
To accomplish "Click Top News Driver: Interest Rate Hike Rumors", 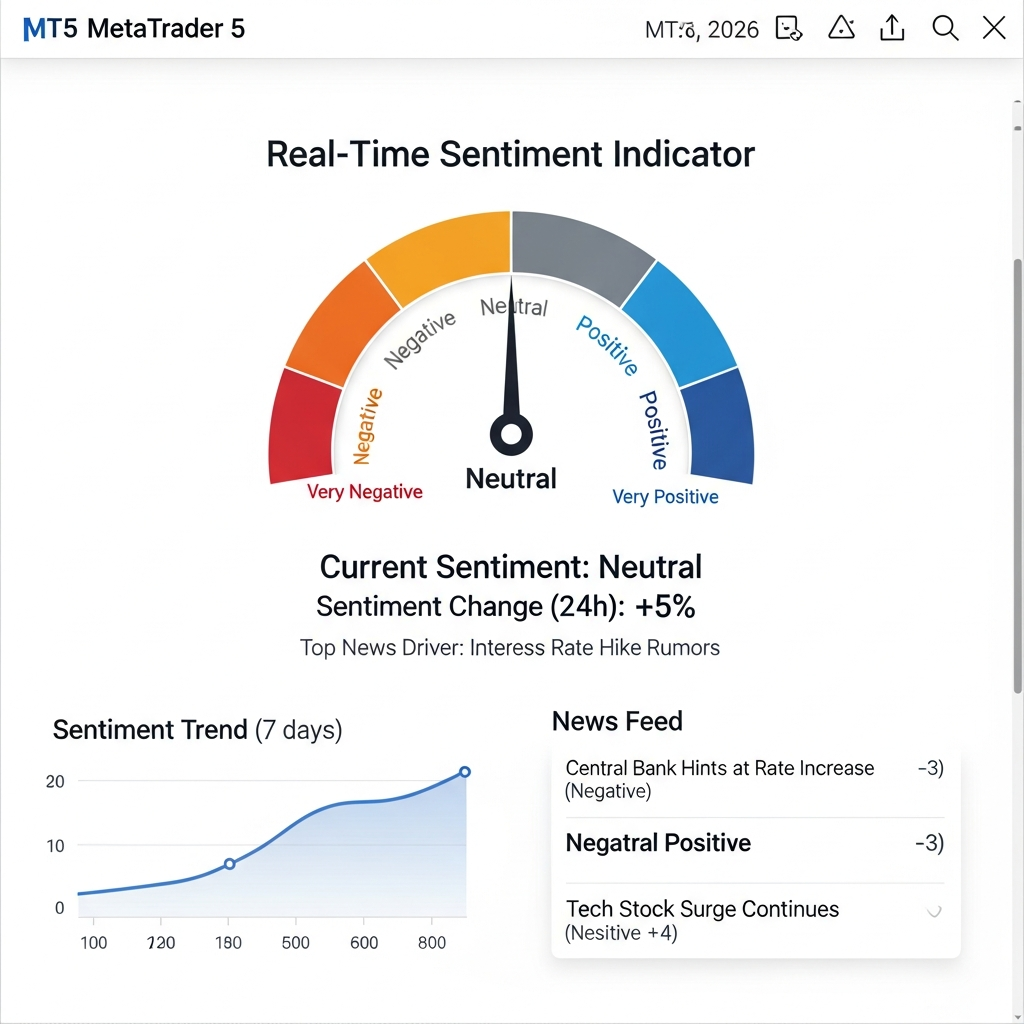I will pos(511,647).
